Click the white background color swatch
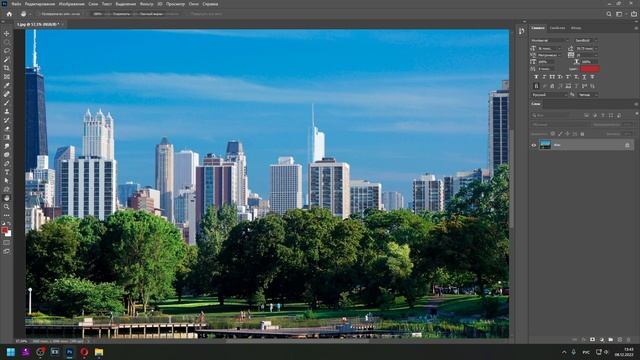The width and height of the screenshot is (640, 360). tap(8, 233)
